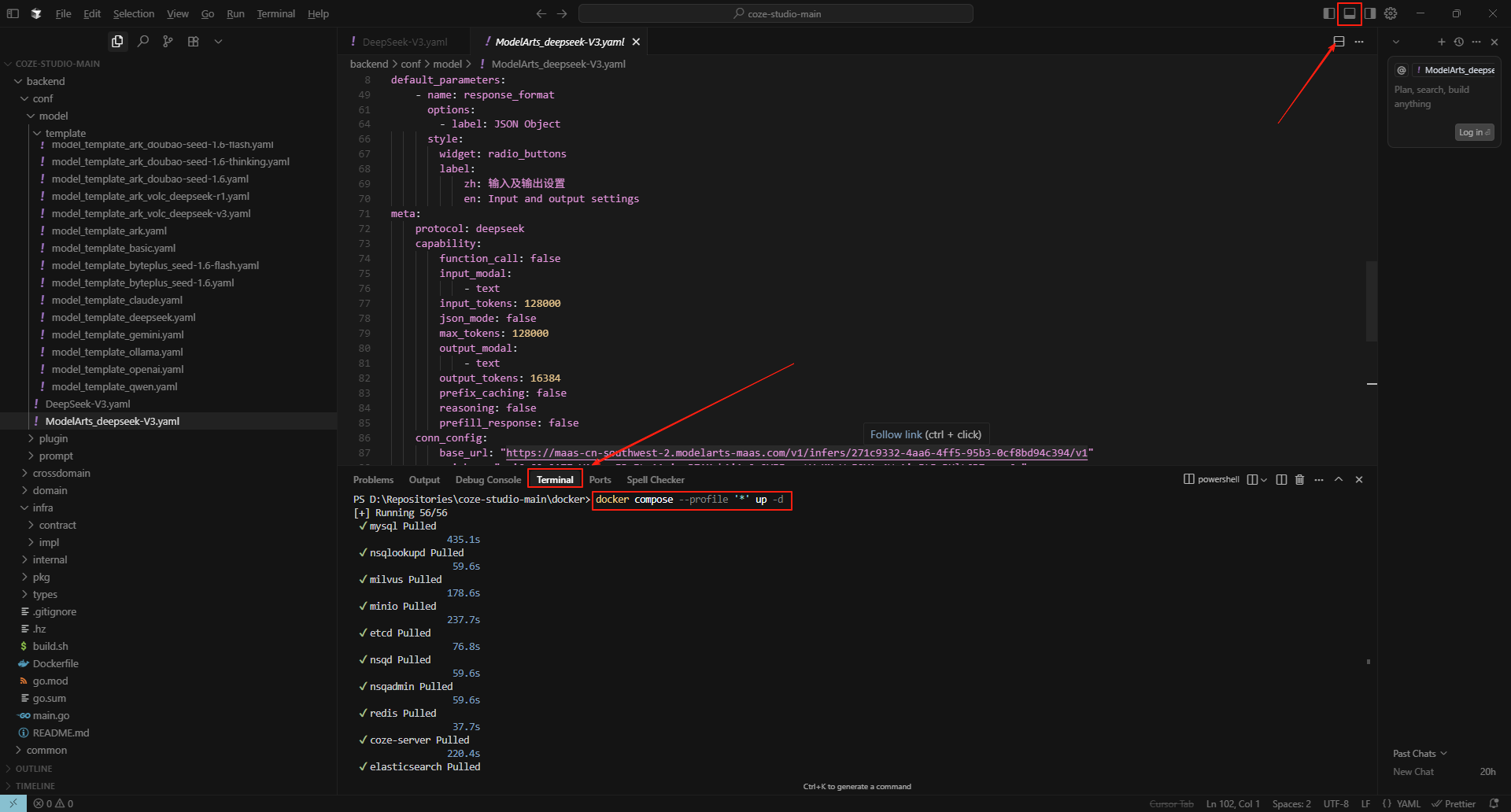Viewport: 1511px width, 812px height.
Task: Open the Search view icon
Action: 142,42
